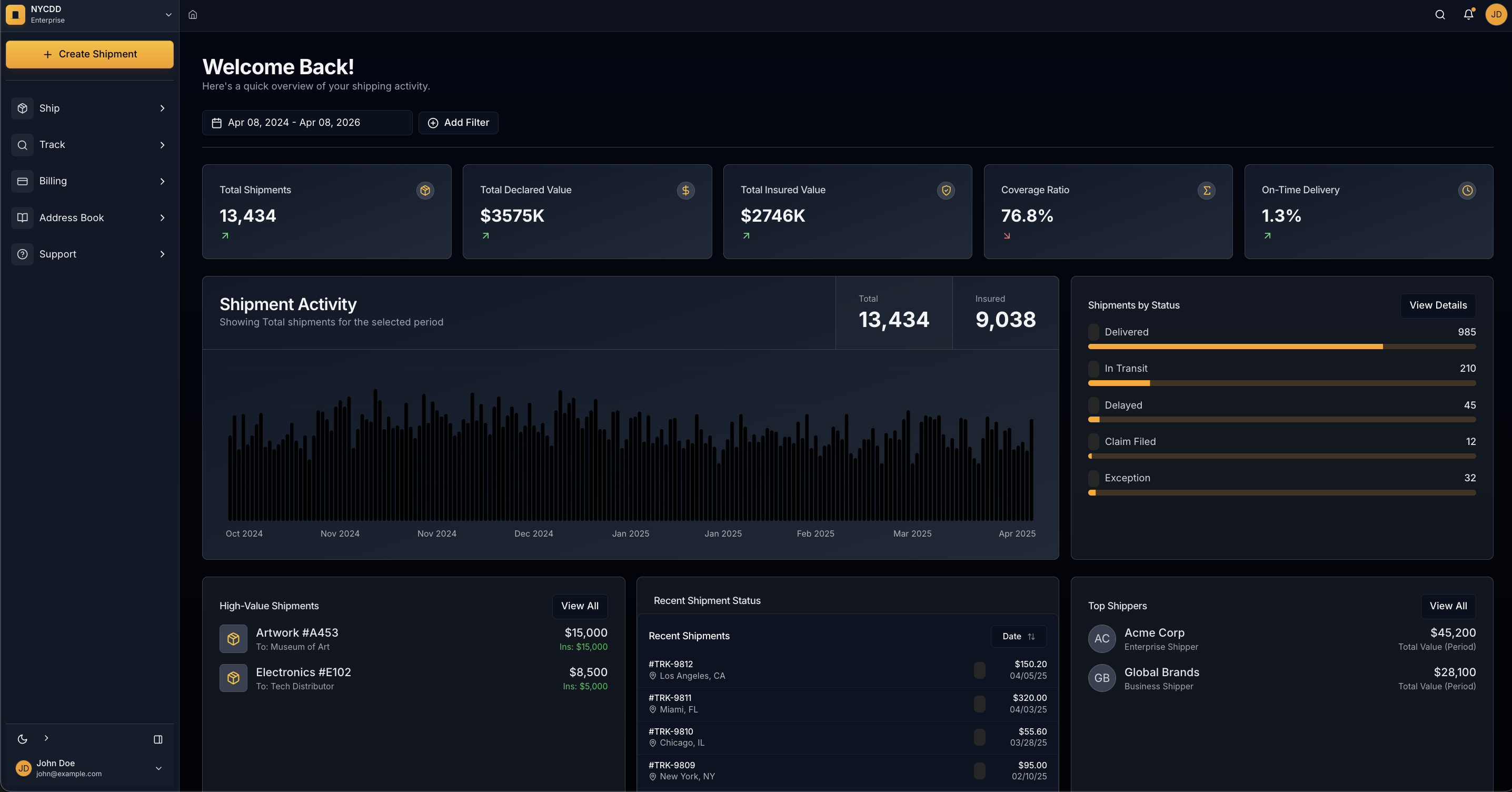Select the Insured tab in Shipment Activity
The width and height of the screenshot is (1512, 792).
pos(1005,313)
